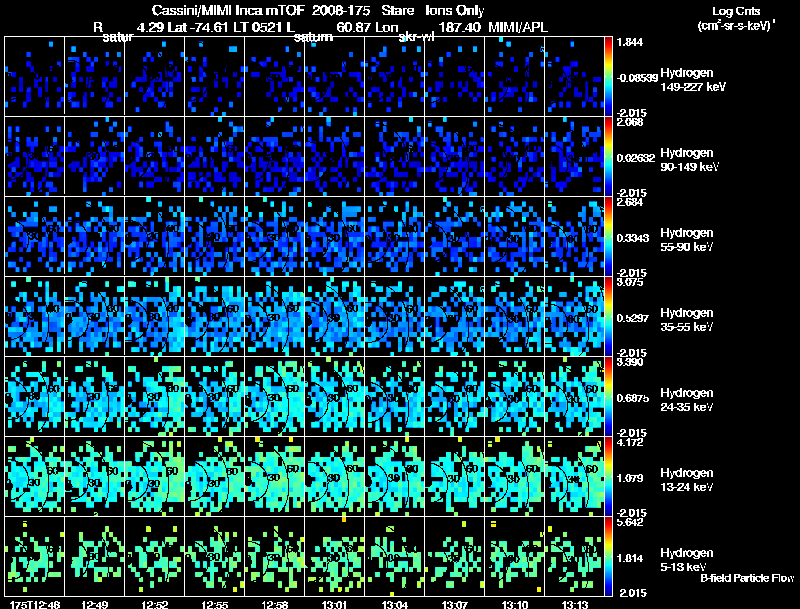Click the Ions Only label in the title

pyautogui.click(x=455, y=10)
